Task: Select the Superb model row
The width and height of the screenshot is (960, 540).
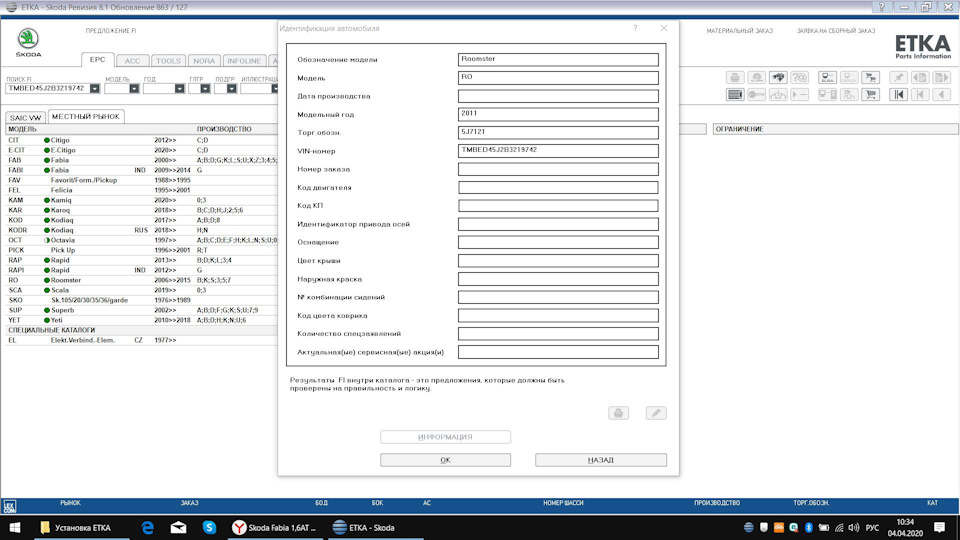Action: click(x=141, y=310)
